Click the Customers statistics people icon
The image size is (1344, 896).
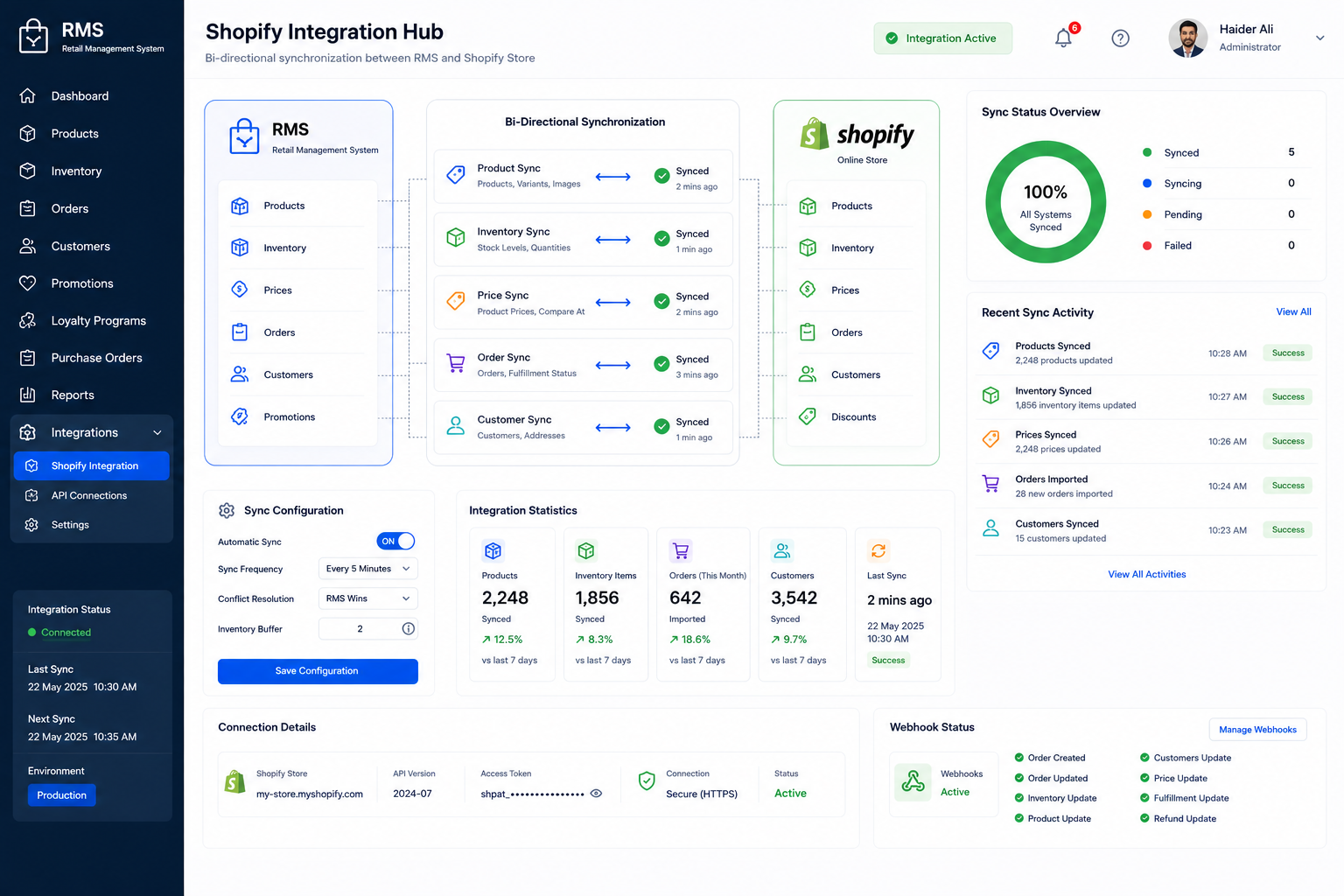coord(782,550)
